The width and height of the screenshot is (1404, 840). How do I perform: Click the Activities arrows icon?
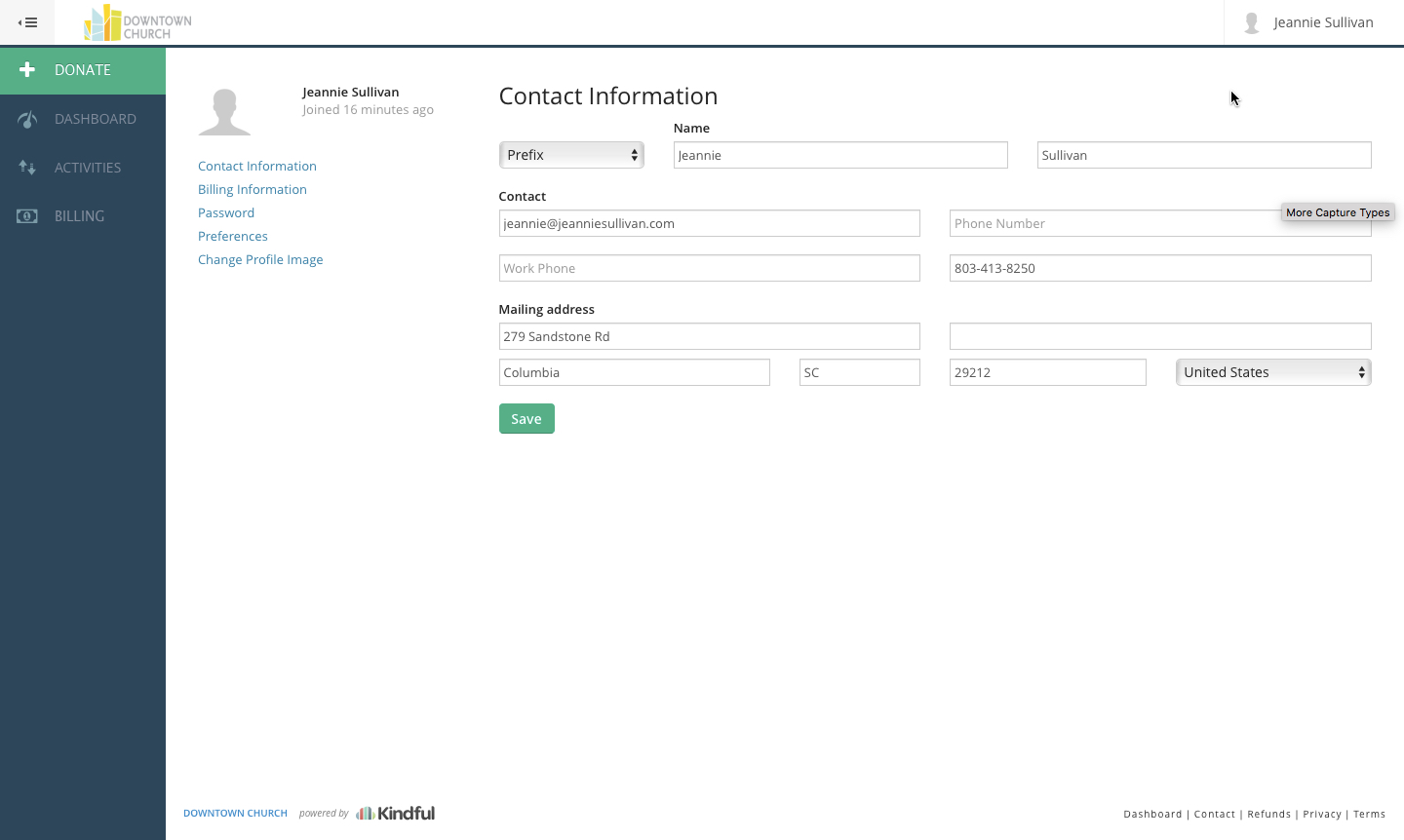pos(27,168)
